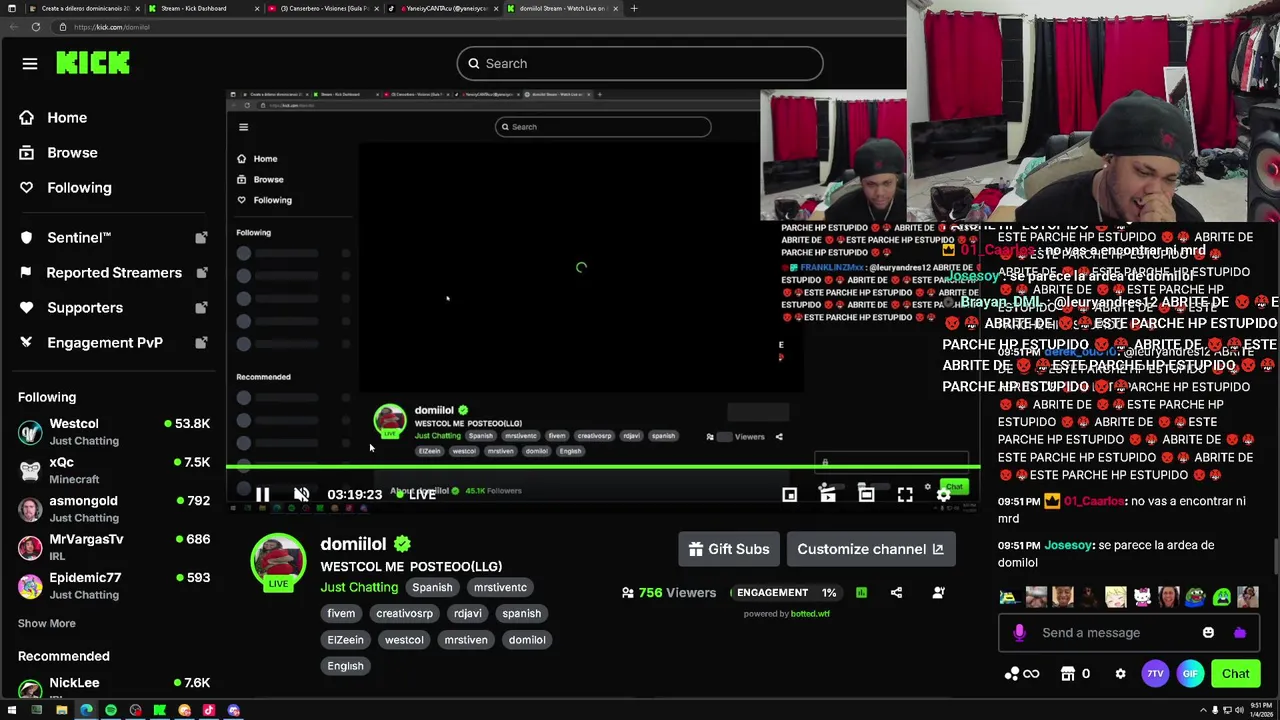Viewport: 1280px width, 720px height.
Task: Open the 7TV emote menu
Action: [x=1155, y=674]
